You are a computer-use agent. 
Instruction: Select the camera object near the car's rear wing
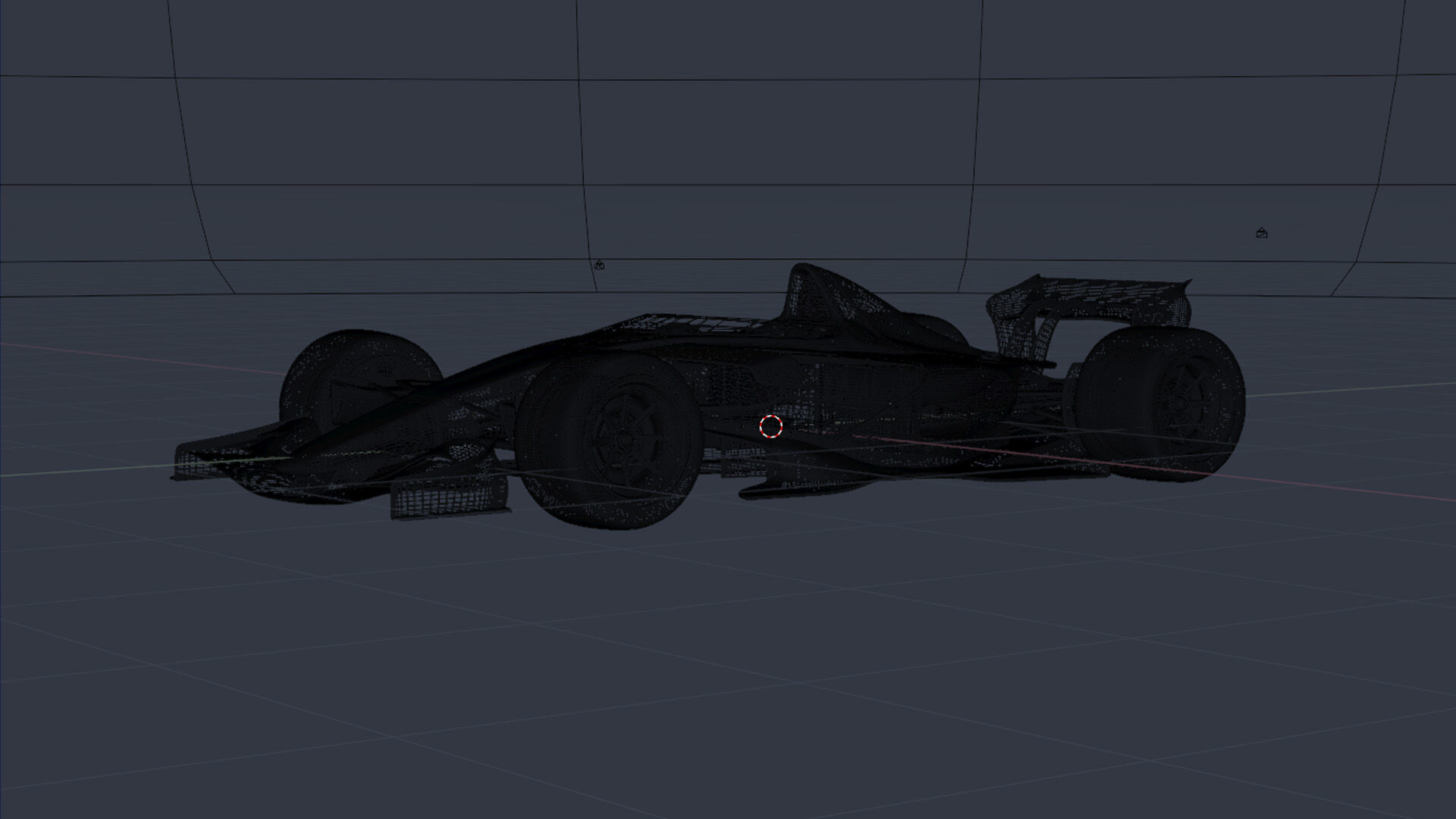[1262, 234]
